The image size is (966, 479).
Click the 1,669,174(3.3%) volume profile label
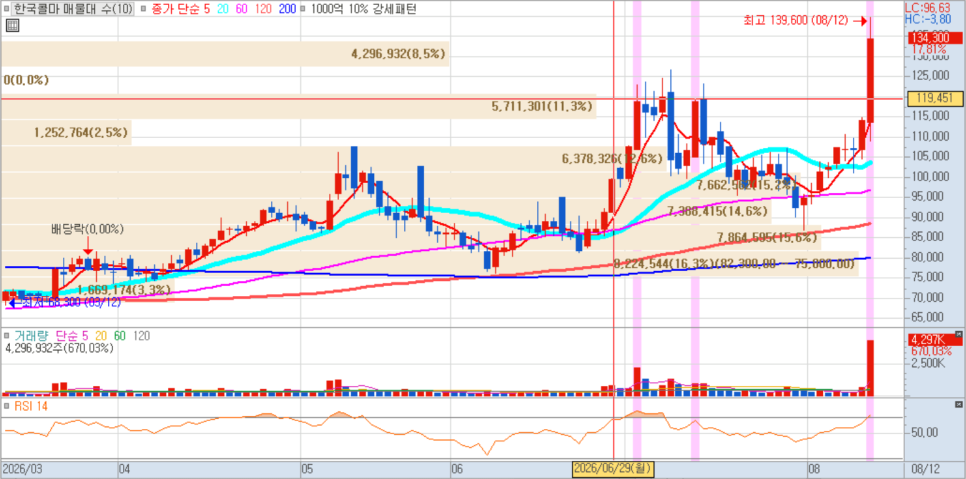pos(124,289)
